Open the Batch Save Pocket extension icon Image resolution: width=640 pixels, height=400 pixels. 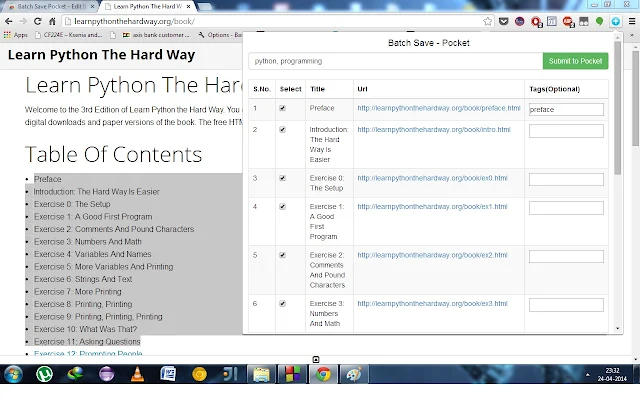click(x=616, y=21)
